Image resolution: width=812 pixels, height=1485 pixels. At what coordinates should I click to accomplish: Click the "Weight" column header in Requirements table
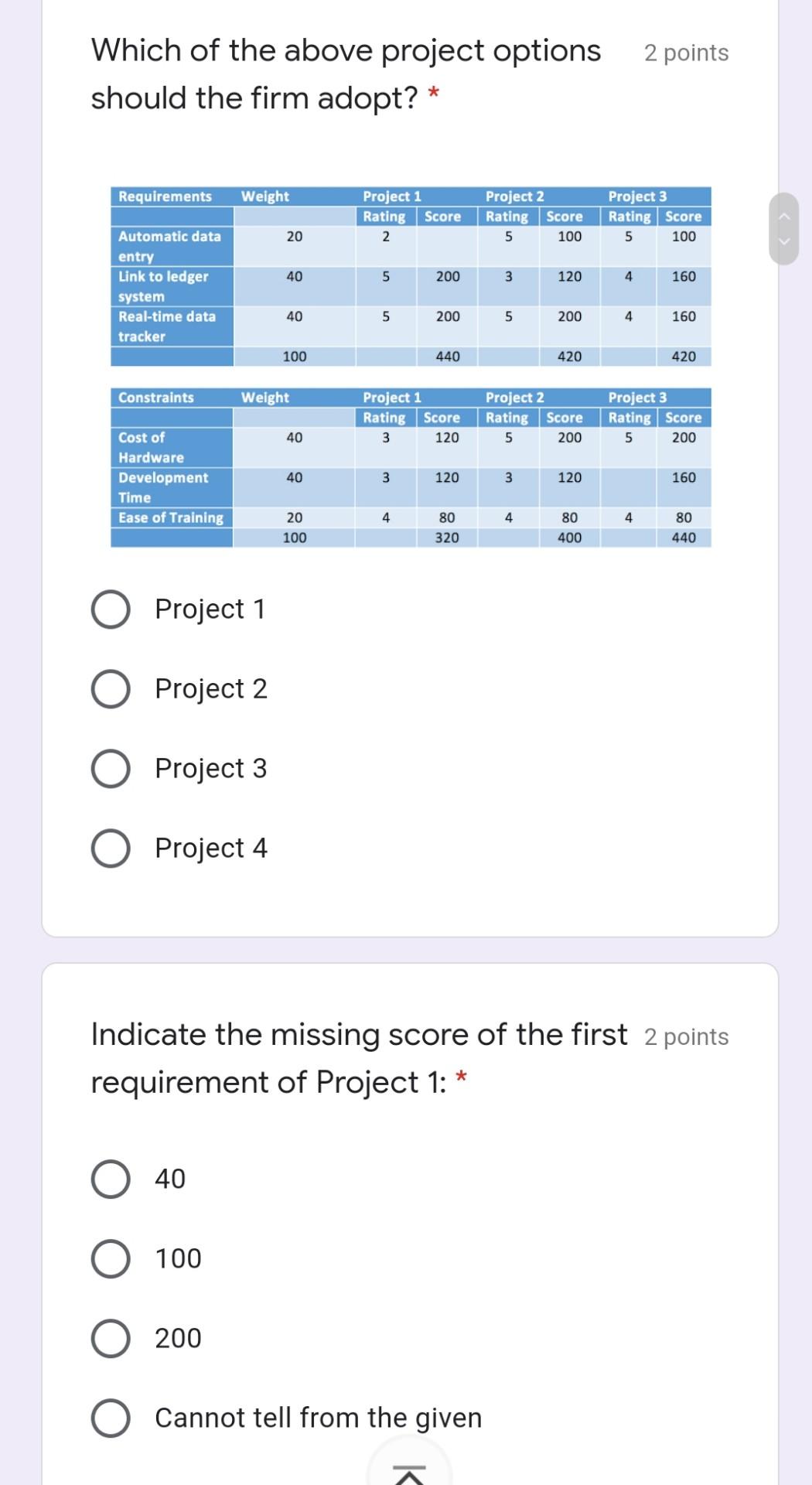(264, 196)
